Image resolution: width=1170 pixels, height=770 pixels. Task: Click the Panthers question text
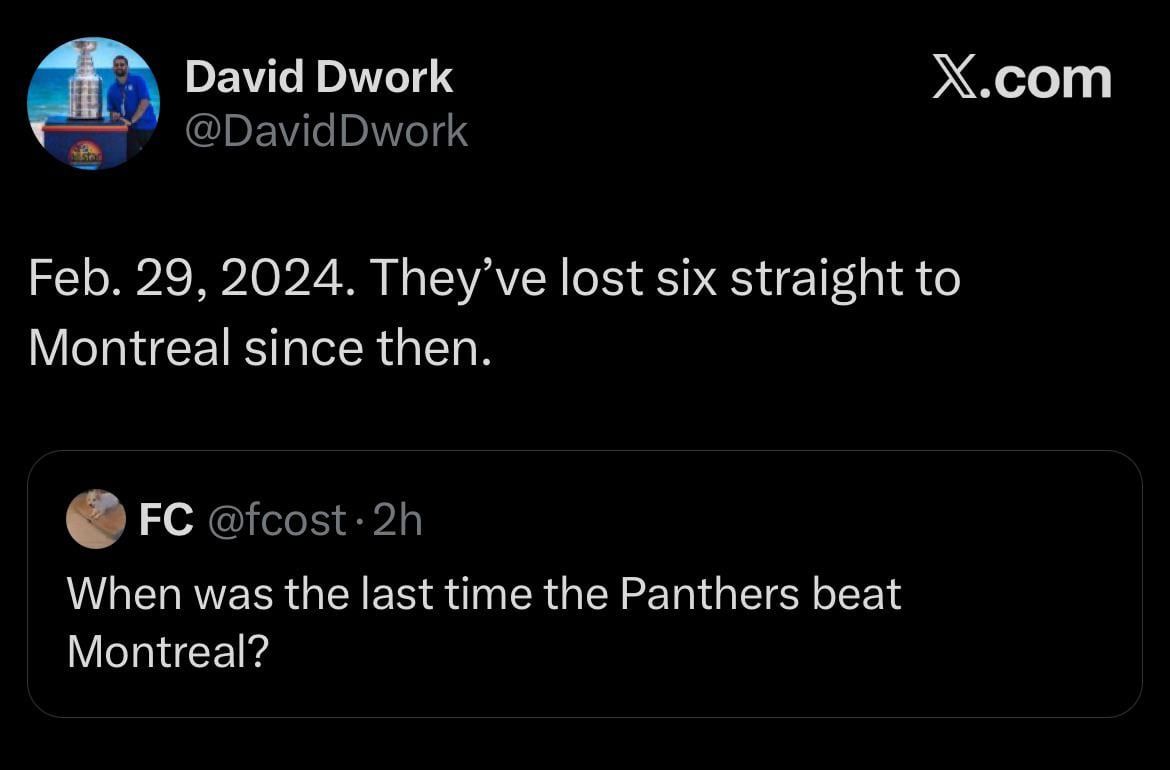(483, 593)
